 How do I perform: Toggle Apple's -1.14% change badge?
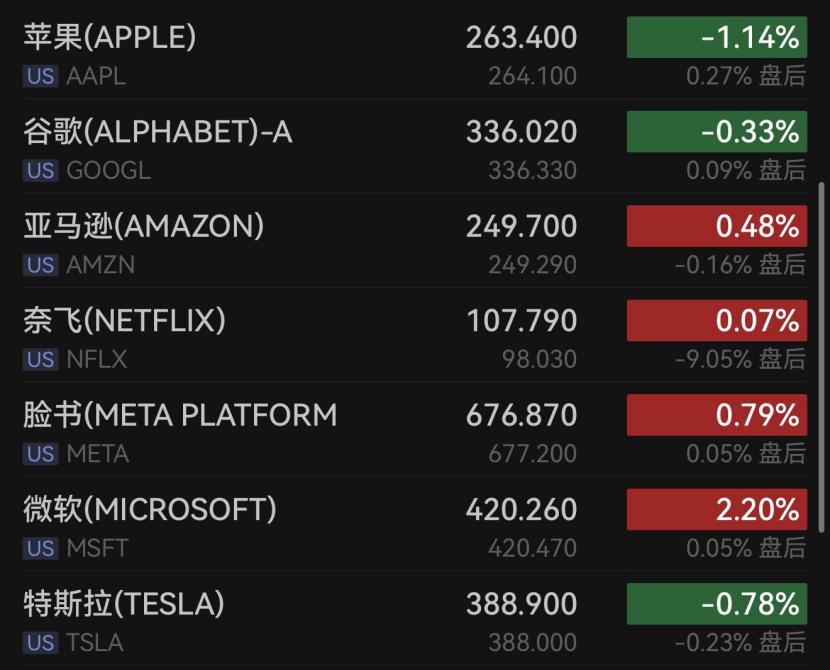[716, 38]
